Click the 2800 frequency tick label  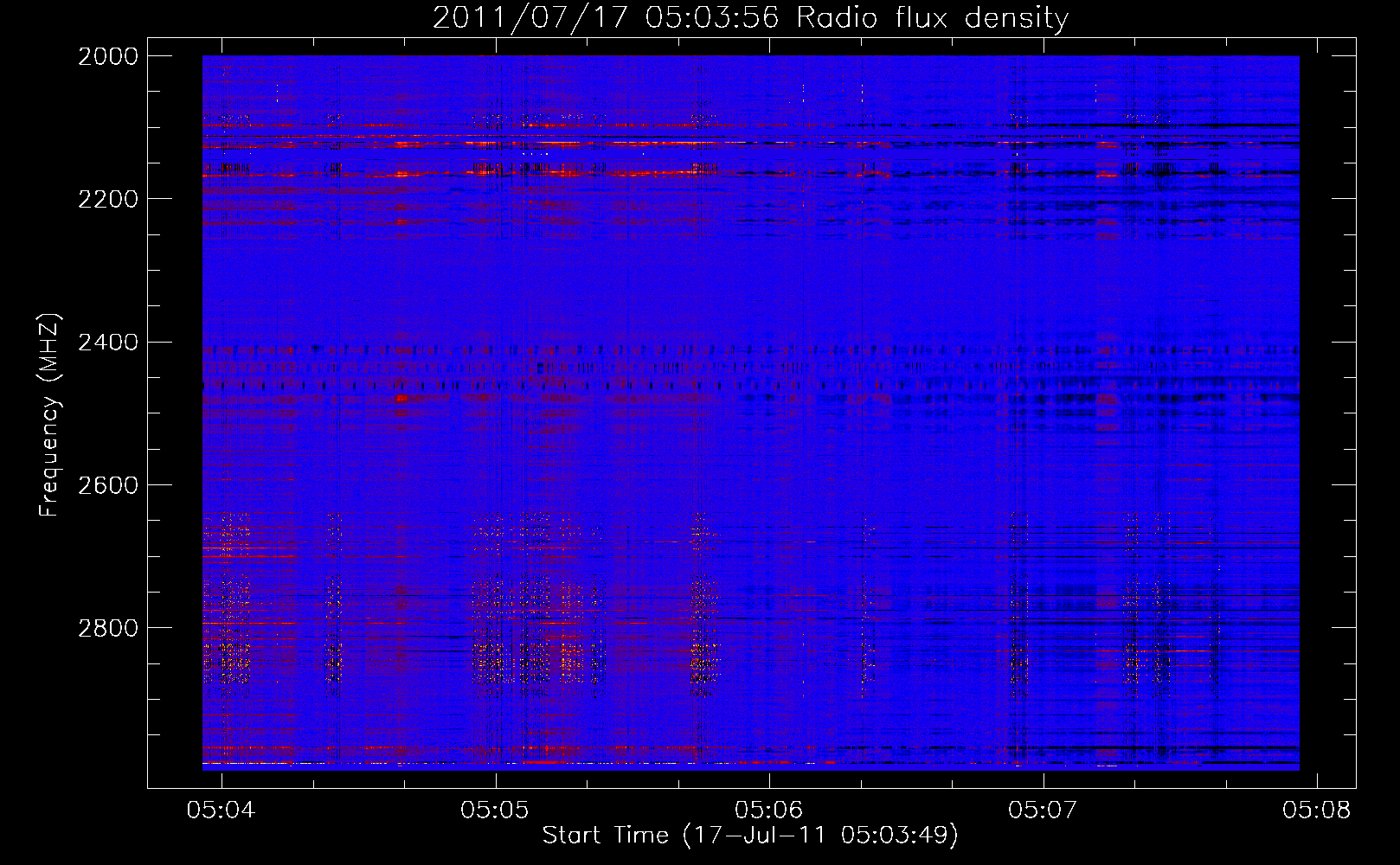click(108, 628)
